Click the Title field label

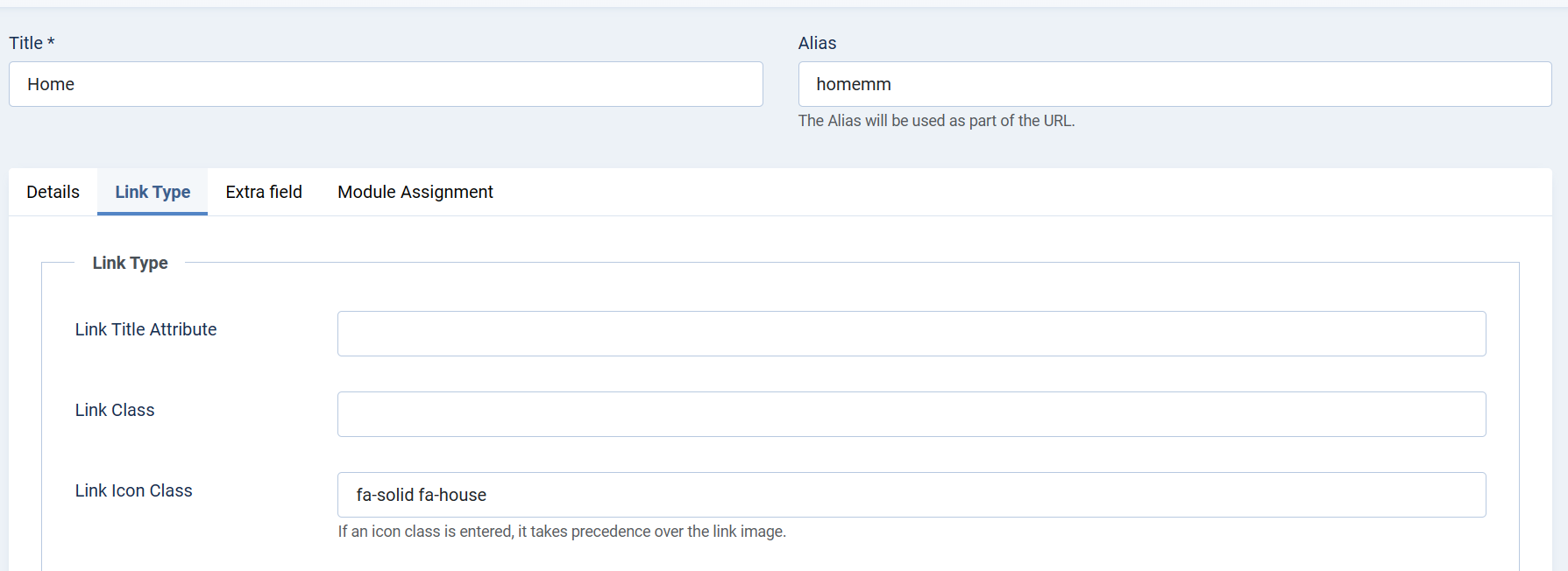pyautogui.click(x=25, y=43)
